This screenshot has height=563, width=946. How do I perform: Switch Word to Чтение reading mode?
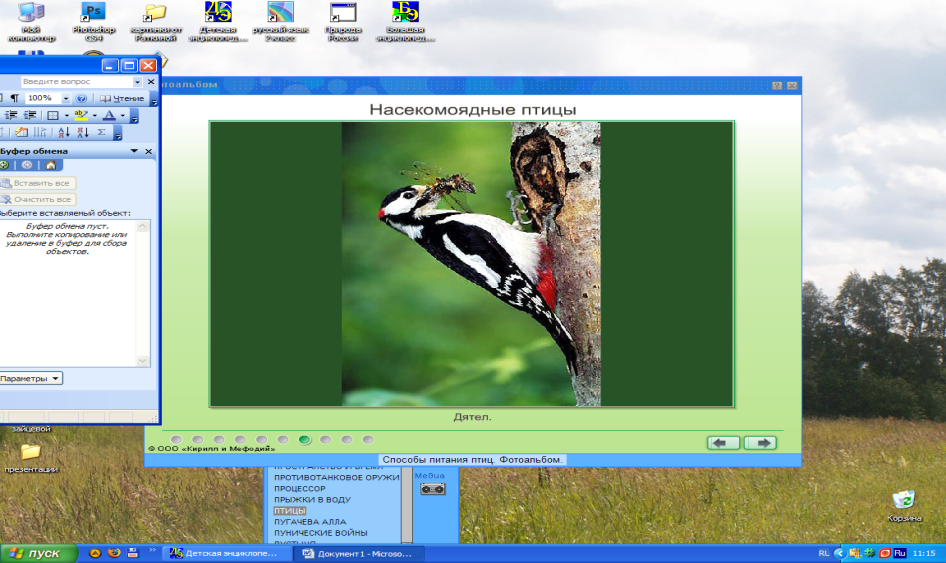[122, 98]
